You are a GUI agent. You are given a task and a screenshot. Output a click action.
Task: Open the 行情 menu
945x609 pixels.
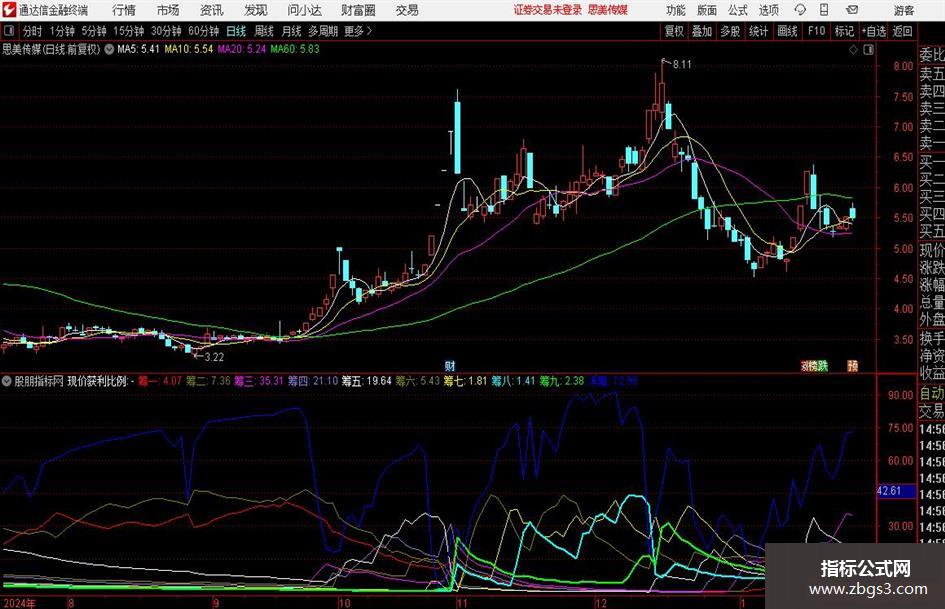124,10
